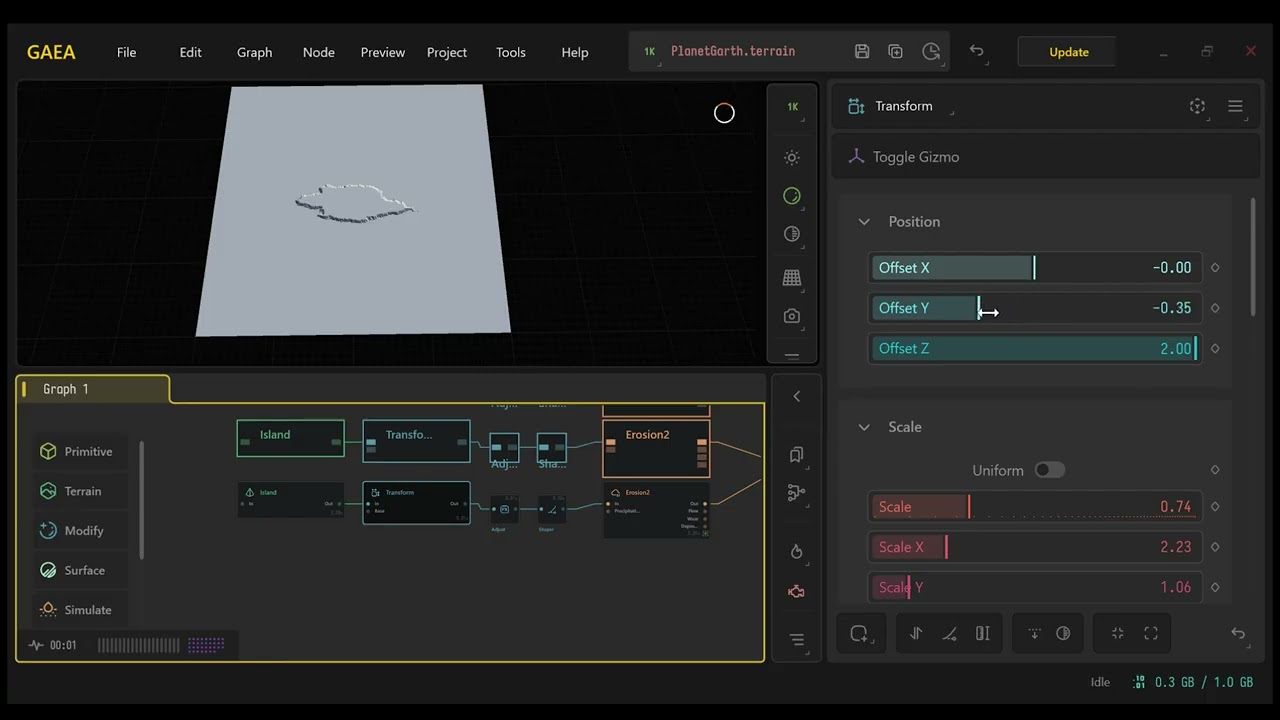
Task: Click the yellow Update button
Action: (x=1069, y=52)
